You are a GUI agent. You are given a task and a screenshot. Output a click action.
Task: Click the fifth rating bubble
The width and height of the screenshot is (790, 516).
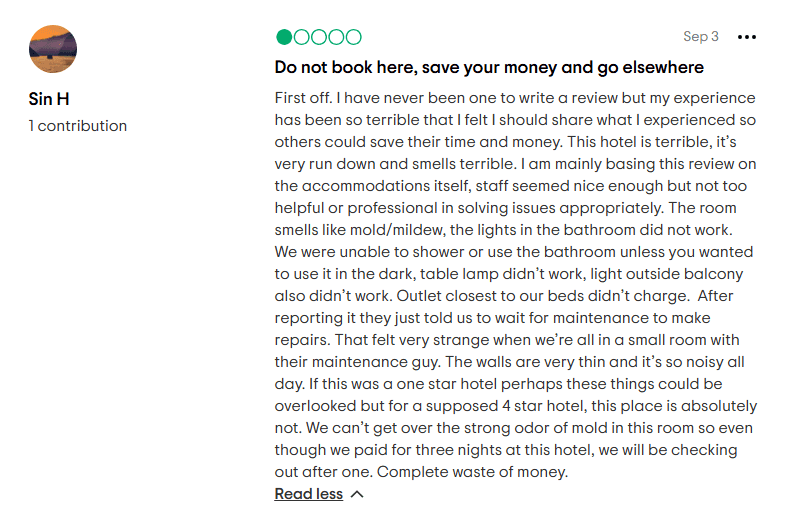[x=352, y=37]
